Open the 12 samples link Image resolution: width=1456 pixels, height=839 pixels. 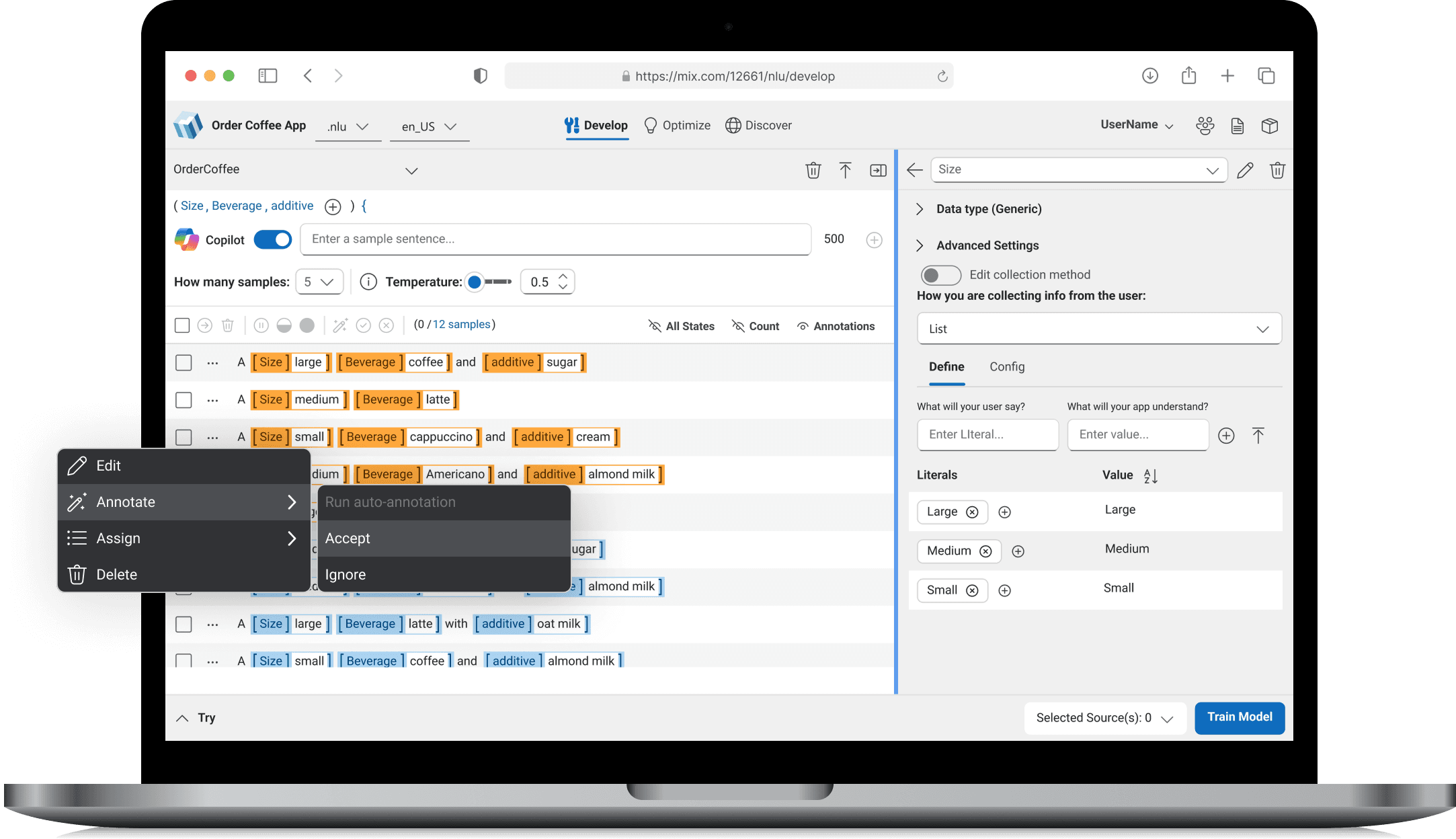pos(461,325)
